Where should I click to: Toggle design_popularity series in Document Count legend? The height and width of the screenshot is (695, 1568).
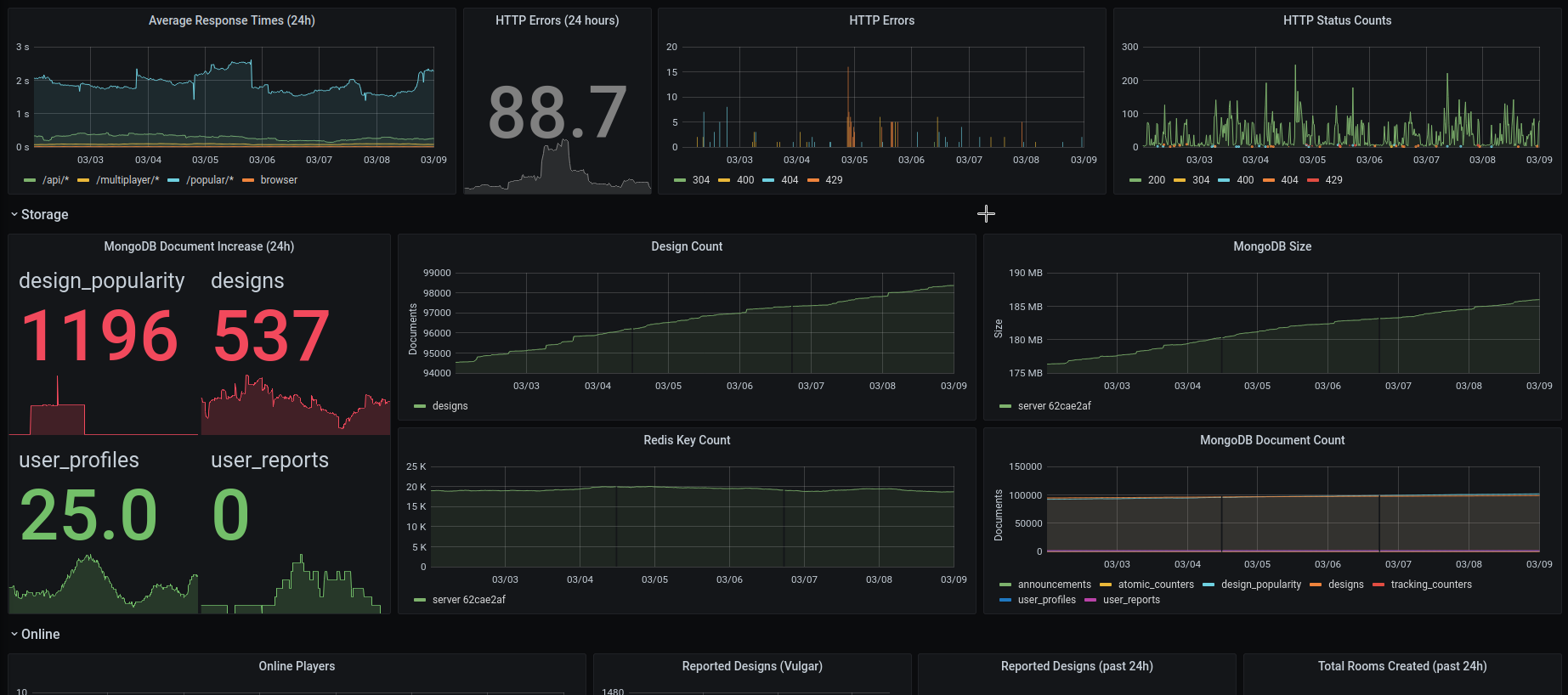click(1261, 585)
